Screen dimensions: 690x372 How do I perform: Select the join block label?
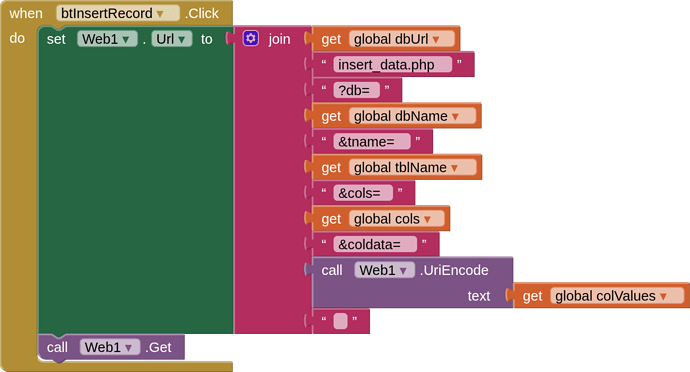pos(279,39)
